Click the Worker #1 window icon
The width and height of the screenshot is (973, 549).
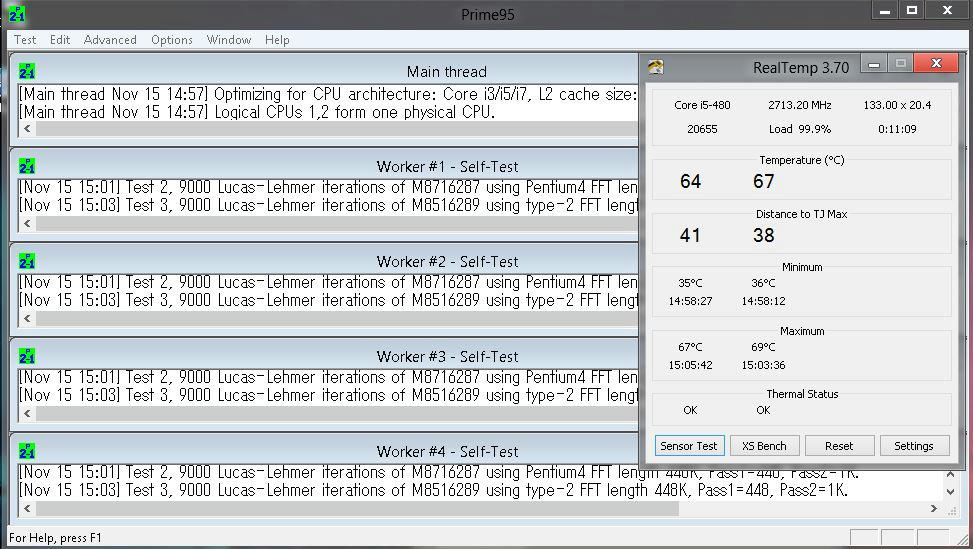27,166
